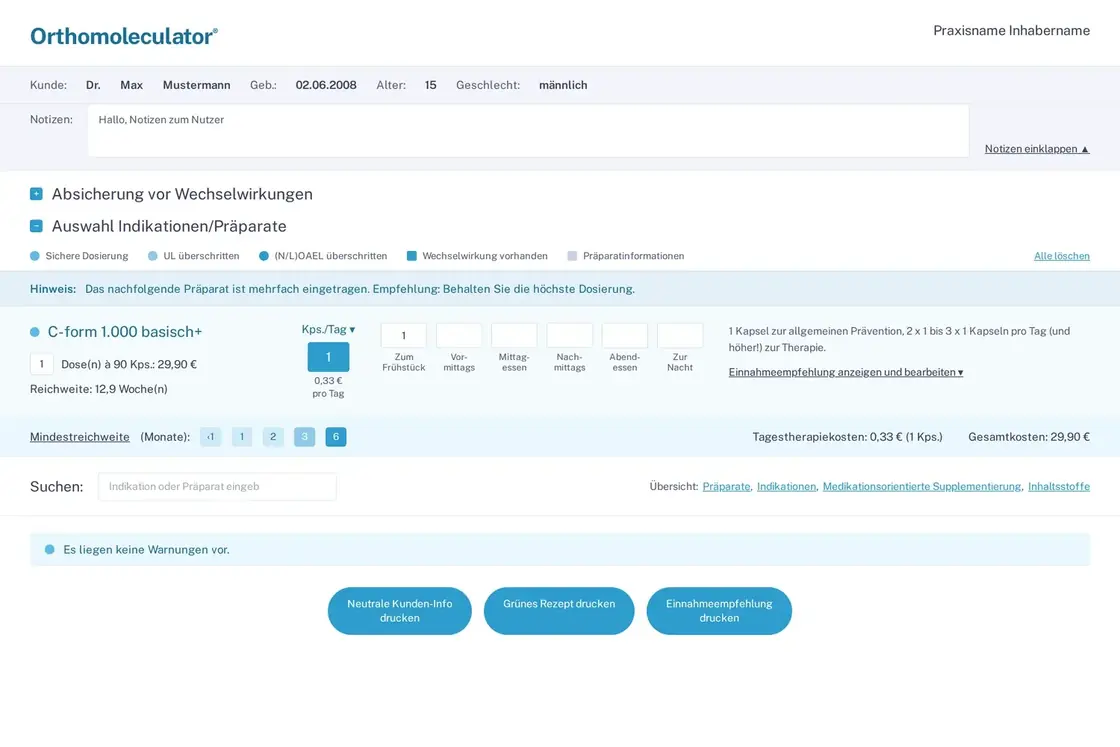The width and height of the screenshot is (1120, 747).
Task: Click the (N/L)OAEL überschritten legend dot
Action: click(264, 256)
